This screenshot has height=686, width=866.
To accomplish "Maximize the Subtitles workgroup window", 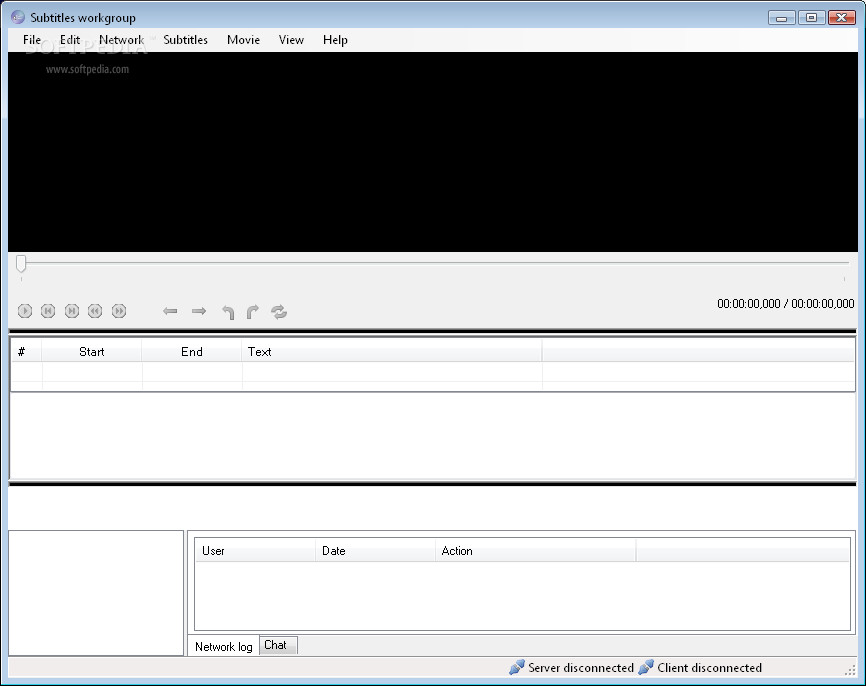I will point(811,18).
